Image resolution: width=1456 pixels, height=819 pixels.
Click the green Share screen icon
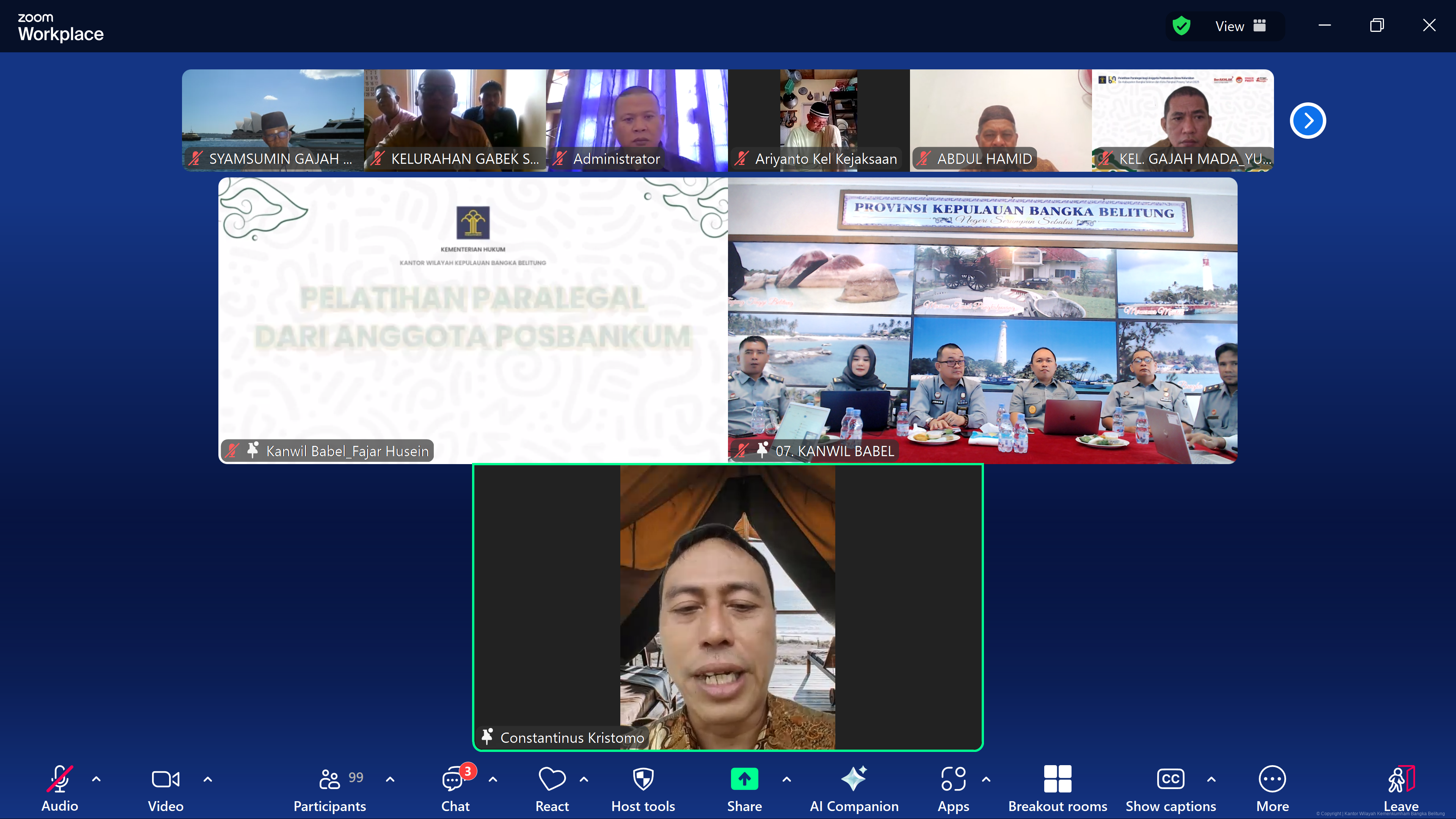click(744, 780)
